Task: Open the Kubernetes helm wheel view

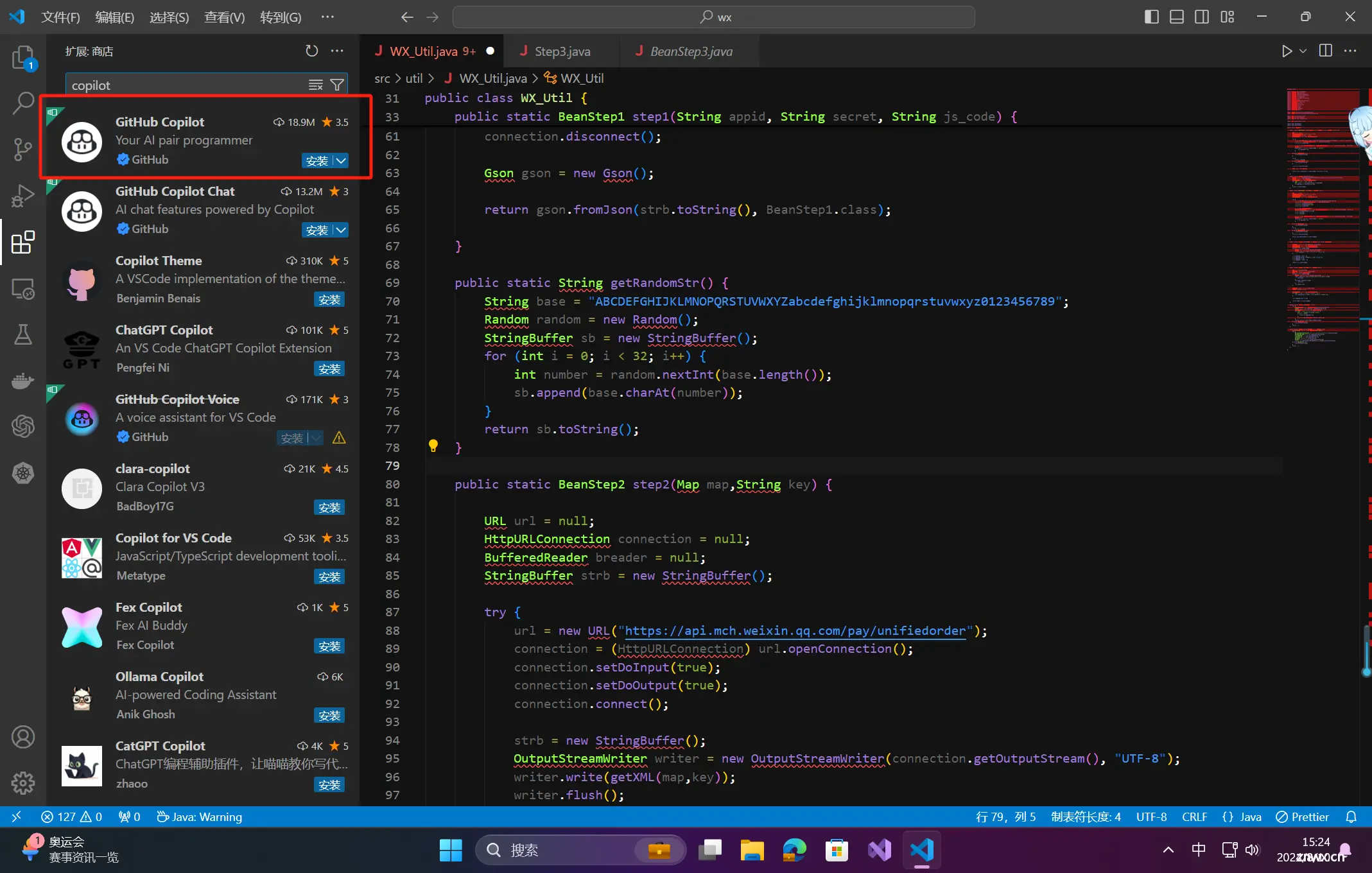Action: tap(23, 473)
